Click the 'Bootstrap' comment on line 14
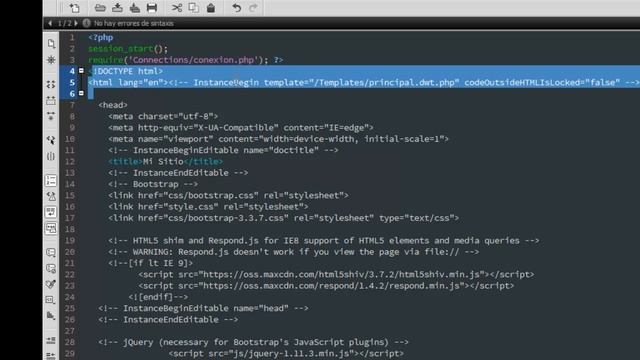 pyautogui.click(x=153, y=184)
